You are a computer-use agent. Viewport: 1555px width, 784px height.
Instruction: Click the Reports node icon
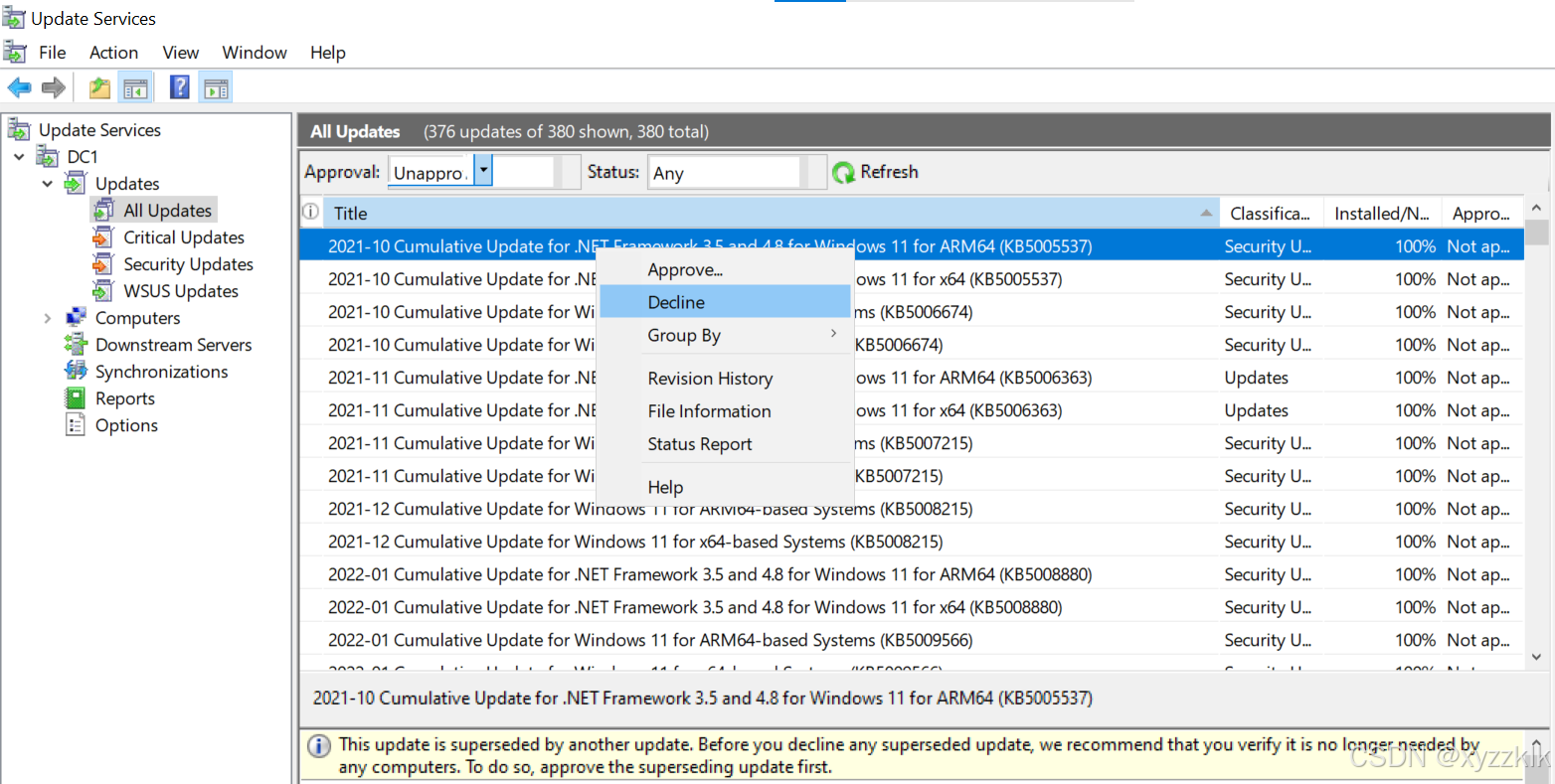76,397
